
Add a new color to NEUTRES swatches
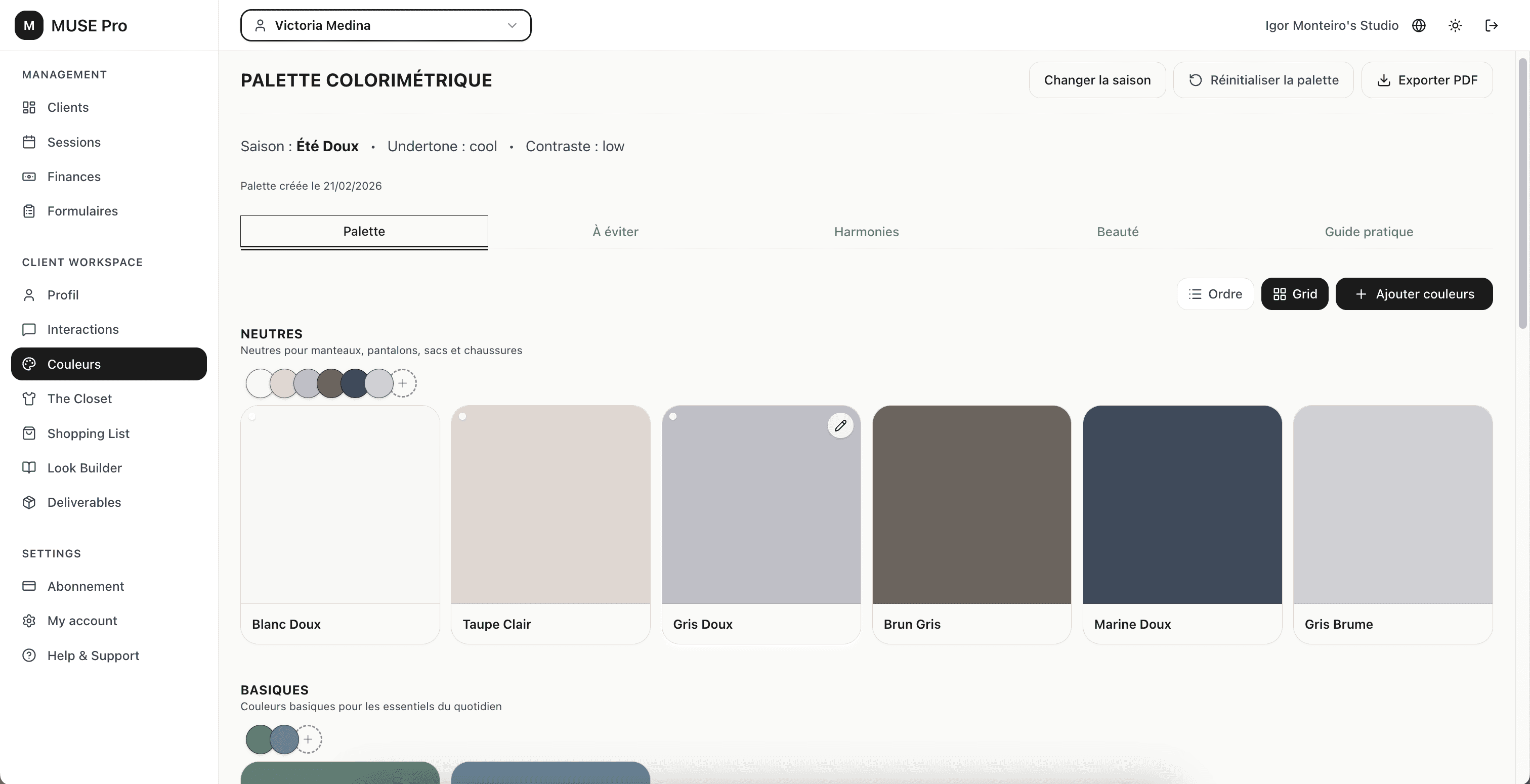403,383
